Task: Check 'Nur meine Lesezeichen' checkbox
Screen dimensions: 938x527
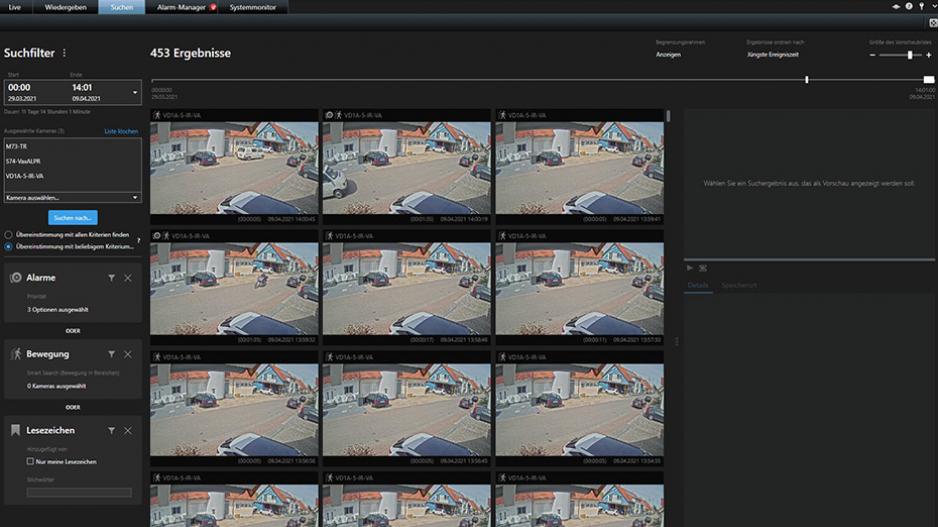Action: click(30, 461)
